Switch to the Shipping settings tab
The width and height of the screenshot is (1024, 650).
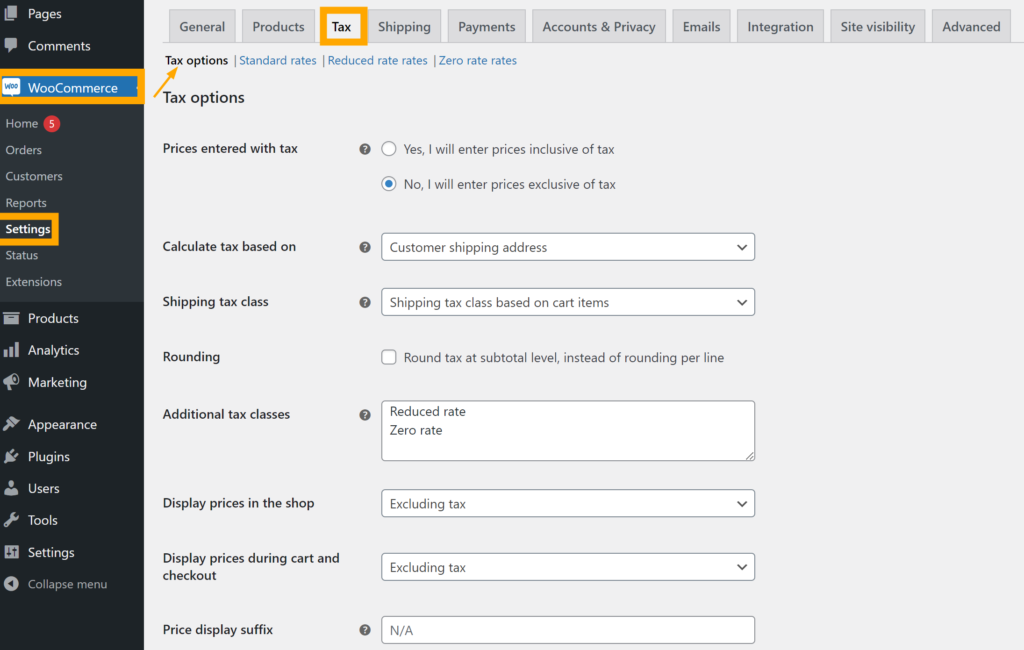(404, 27)
